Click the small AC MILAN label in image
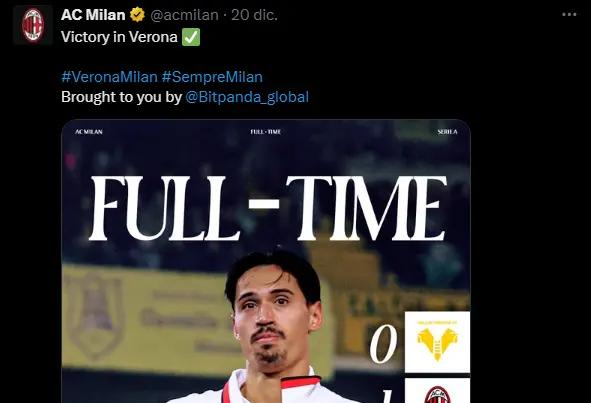591x403 pixels. pyautogui.click(x=89, y=132)
